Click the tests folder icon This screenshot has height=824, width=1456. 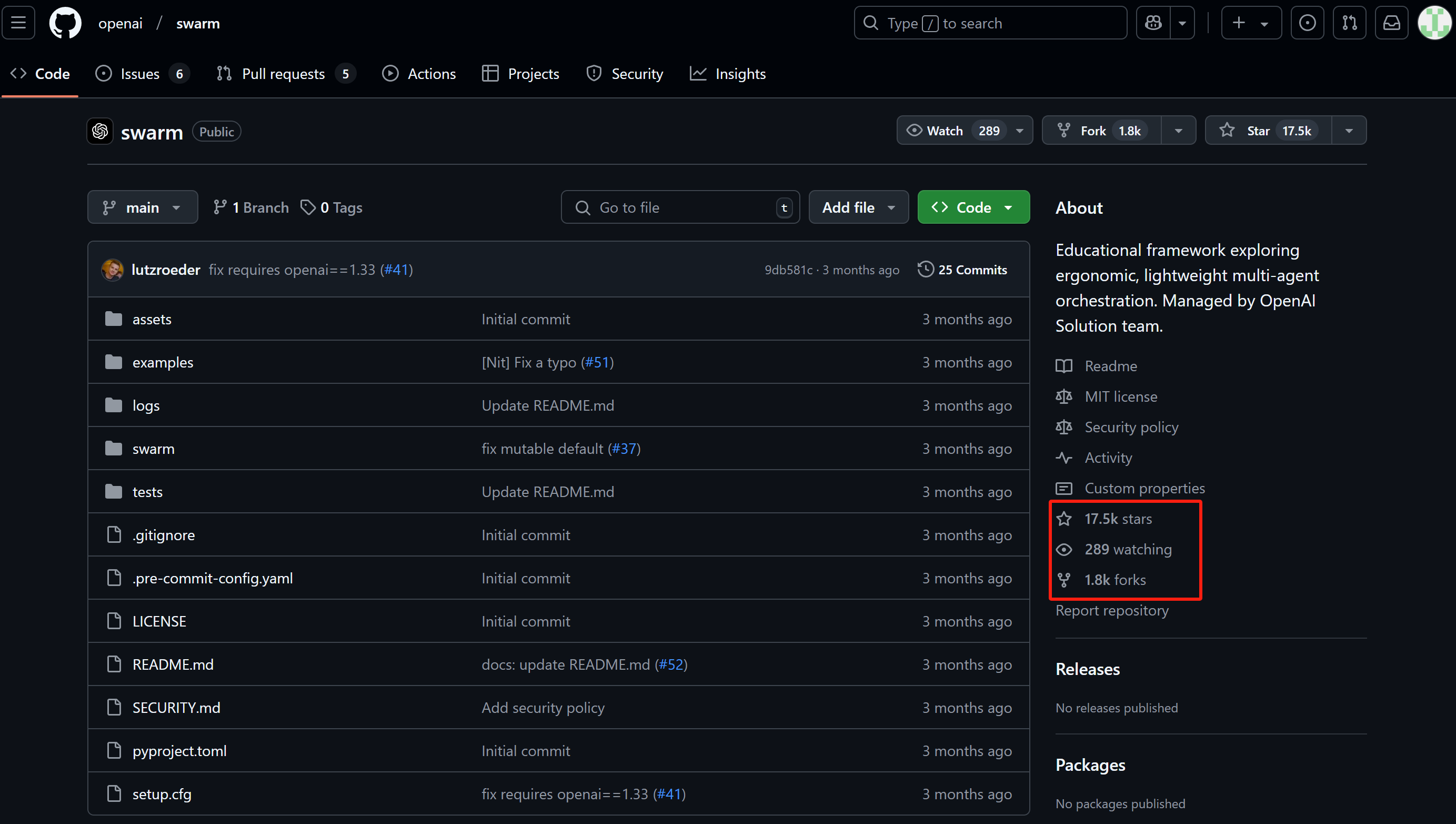click(114, 491)
